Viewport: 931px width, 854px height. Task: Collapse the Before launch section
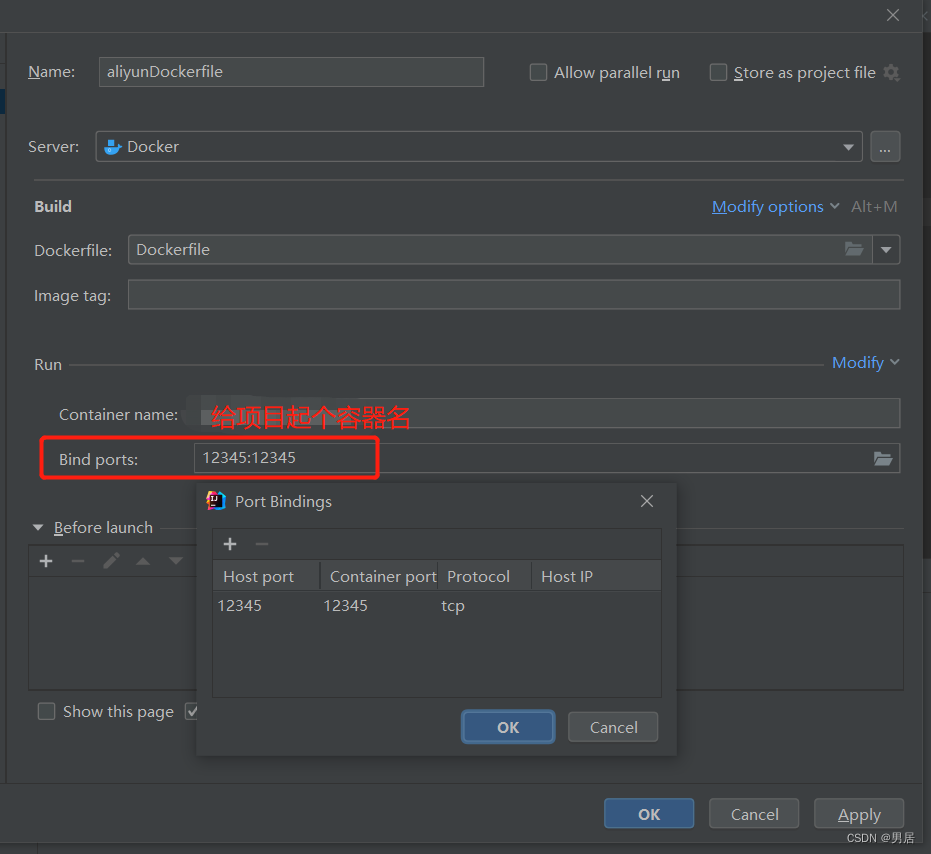tap(38, 527)
